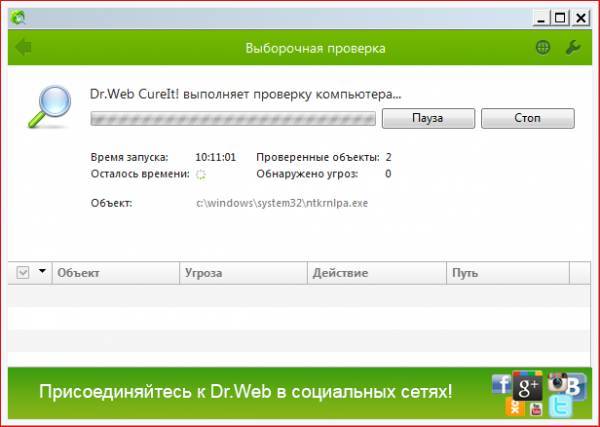The width and height of the screenshot is (600, 427).
Task: Click the magnifying glass scan icon
Action: [x=51, y=106]
